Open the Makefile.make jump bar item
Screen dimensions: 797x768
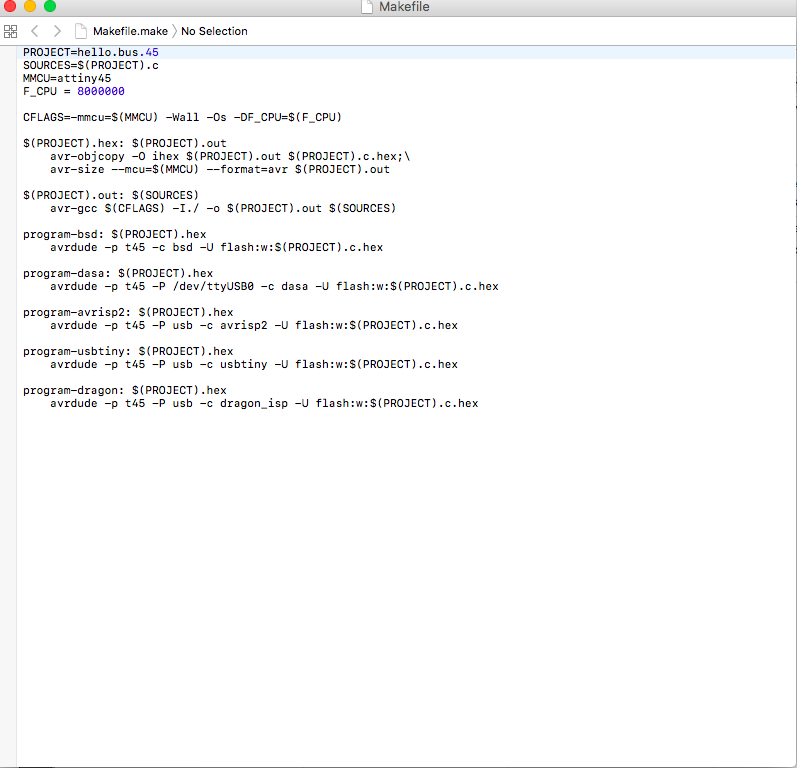tap(130, 32)
